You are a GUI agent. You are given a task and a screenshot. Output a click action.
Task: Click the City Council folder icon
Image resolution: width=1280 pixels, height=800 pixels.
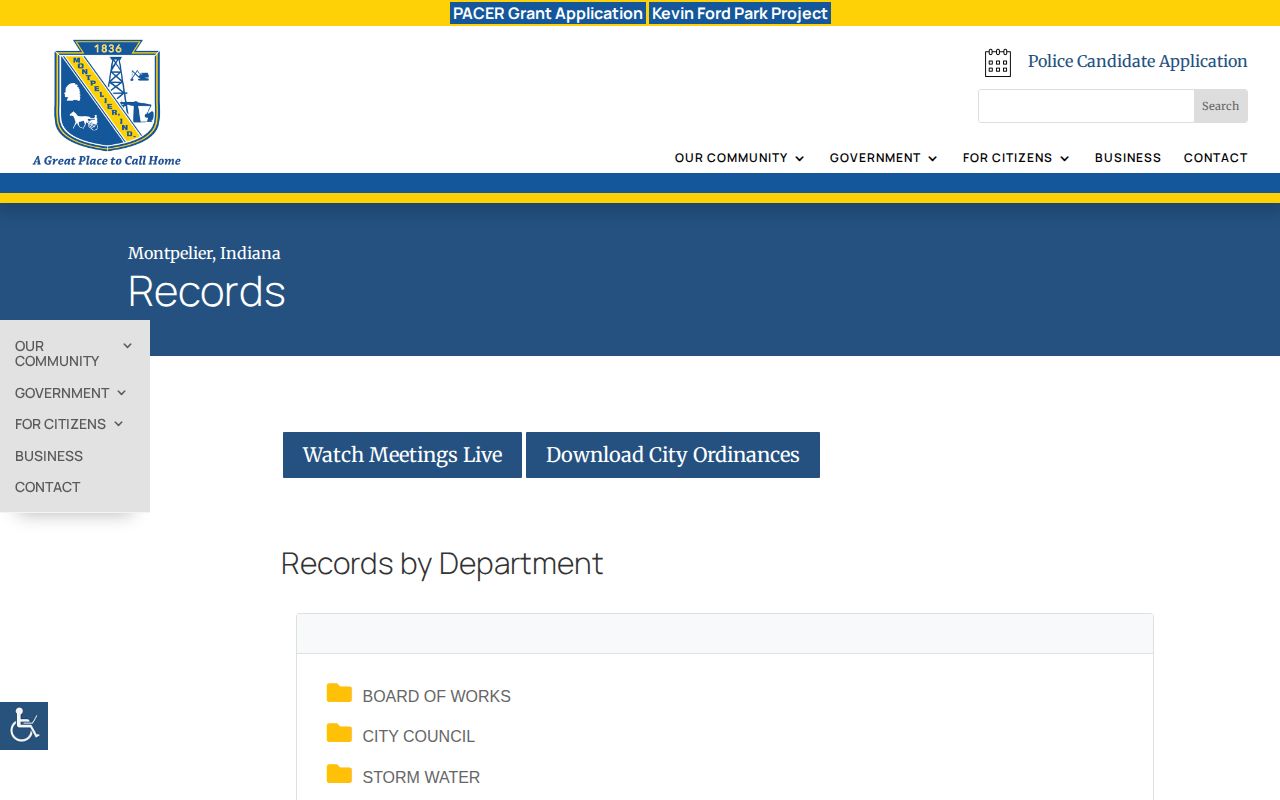click(339, 733)
